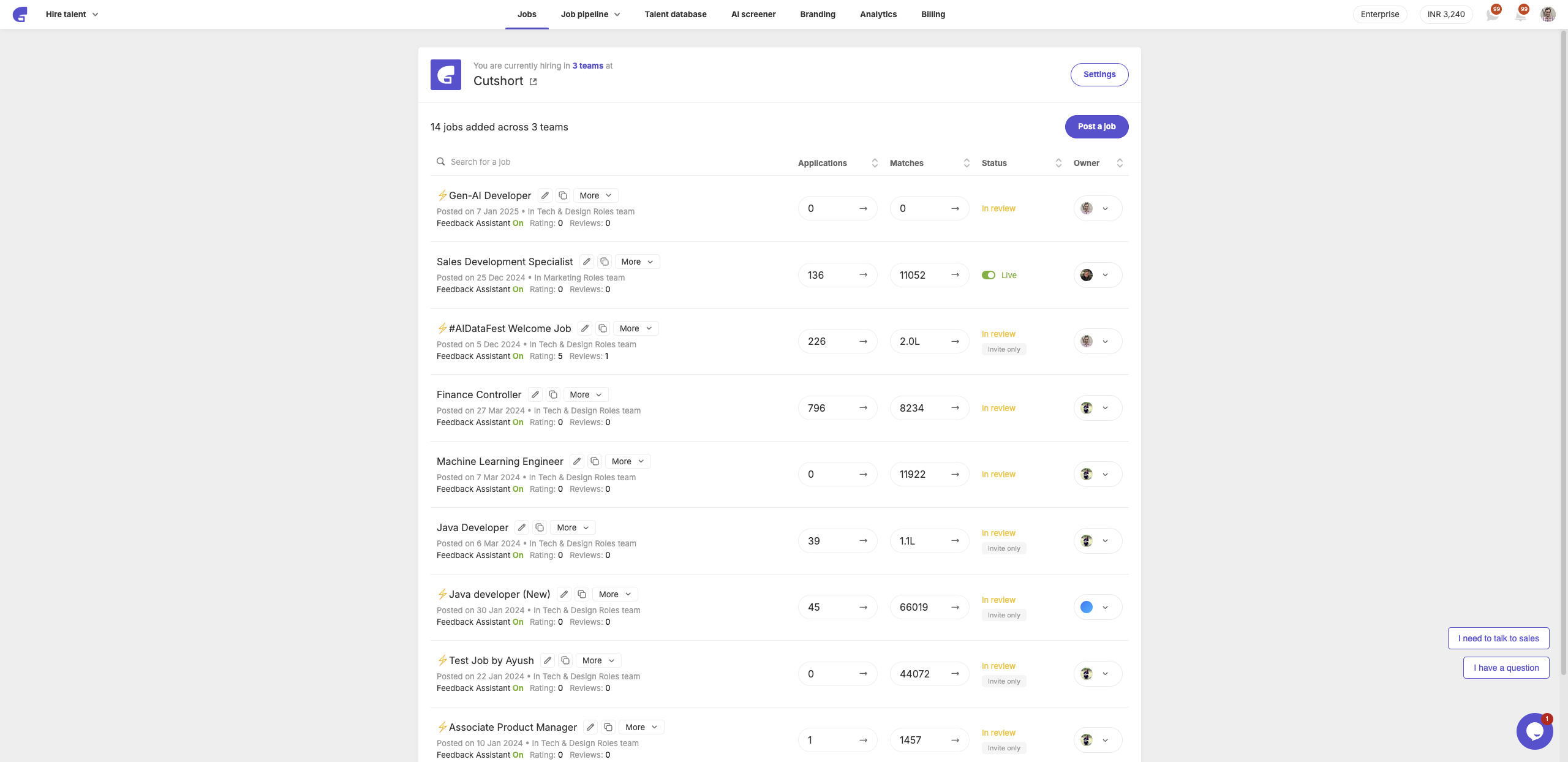This screenshot has height=762, width=1568.
Task: Open the Hire talent dropdown
Action: (72, 14)
